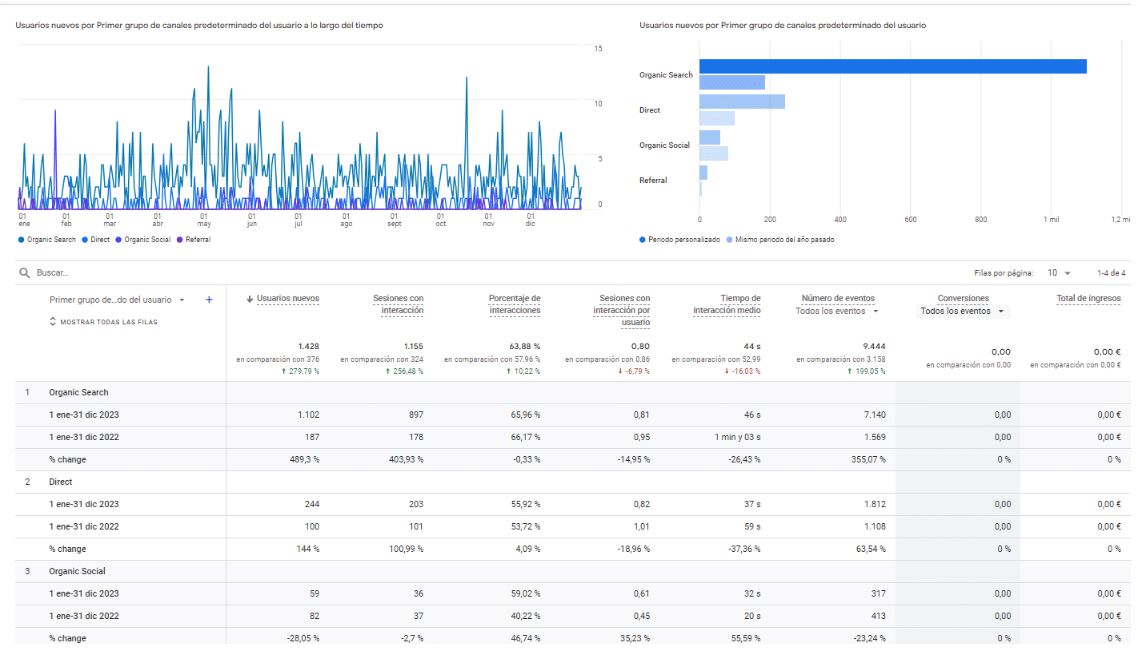The height and width of the screenshot is (672, 1145).
Task: Click Porcentaje de interacciones column header
Action: coord(514,304)
